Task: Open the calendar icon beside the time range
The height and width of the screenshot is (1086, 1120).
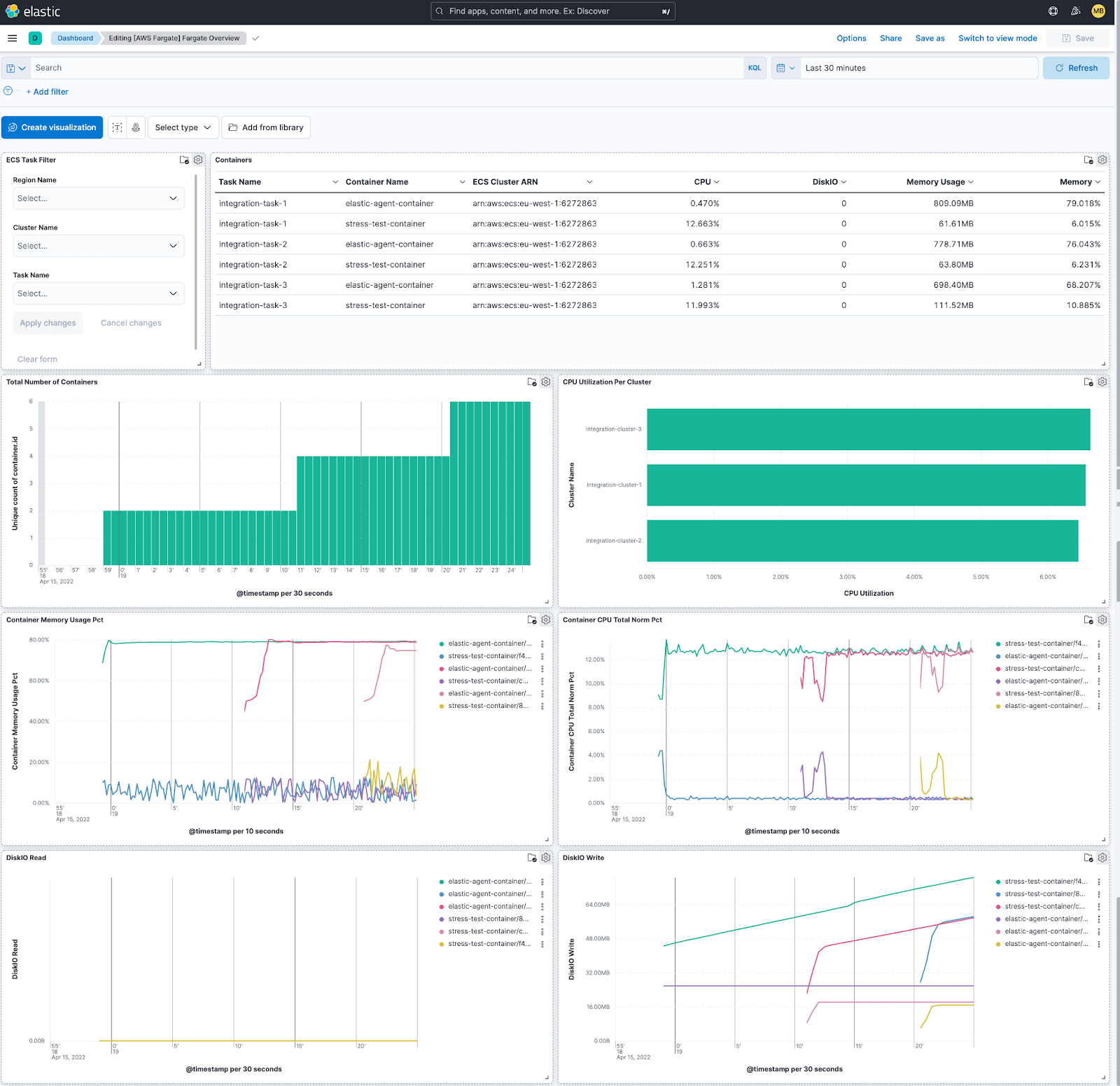Action: (x=782, y=67)
